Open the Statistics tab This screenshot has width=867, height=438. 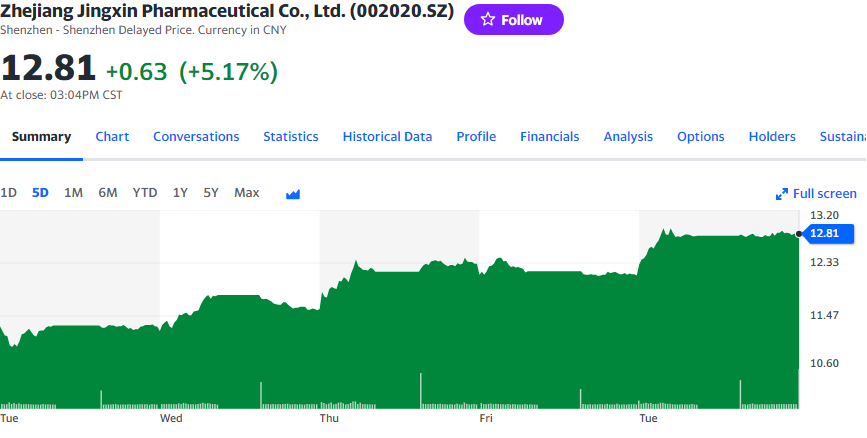coord(291,137)
